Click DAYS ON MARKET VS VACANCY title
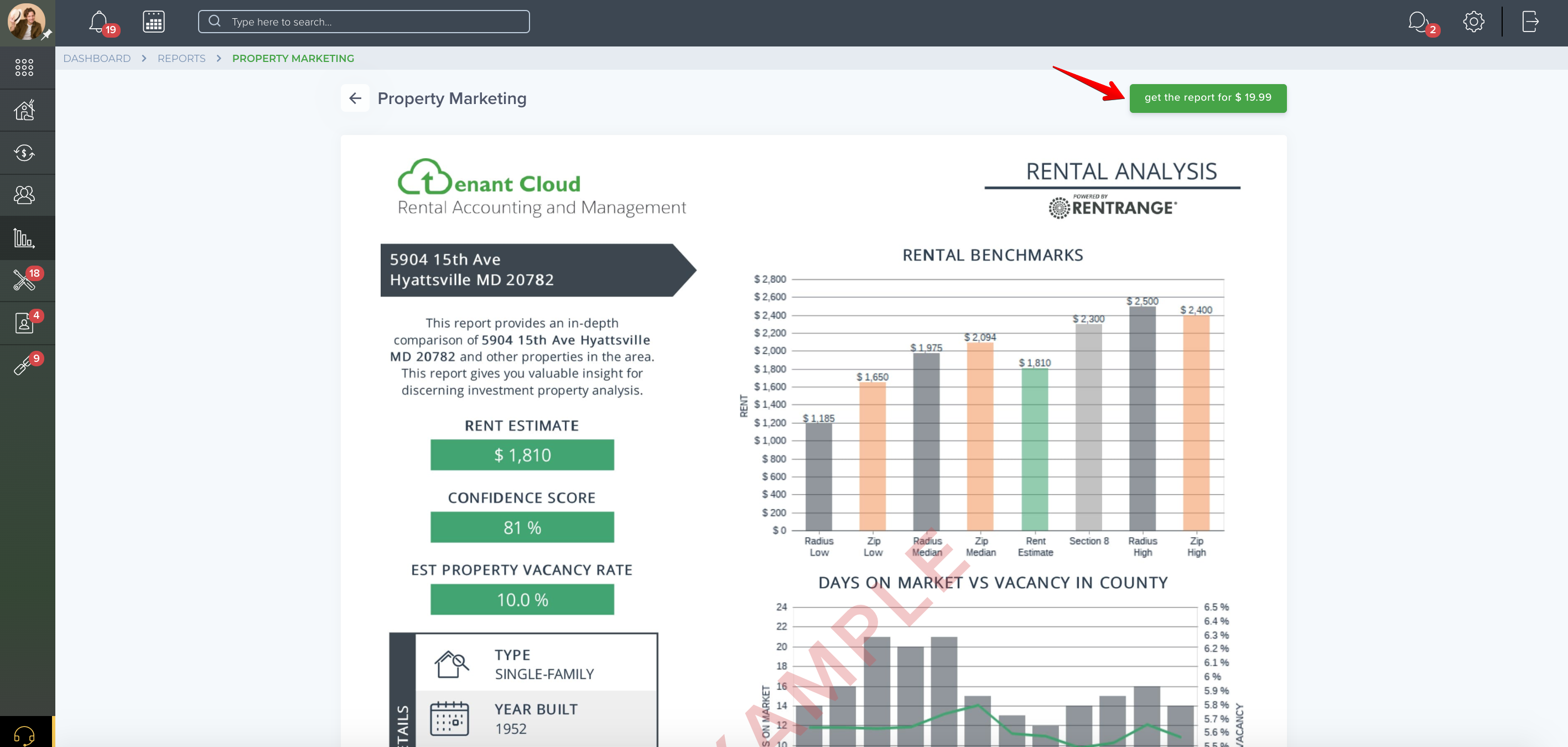The width and height of the screenshot is (1568, 747). pos(993,583)
